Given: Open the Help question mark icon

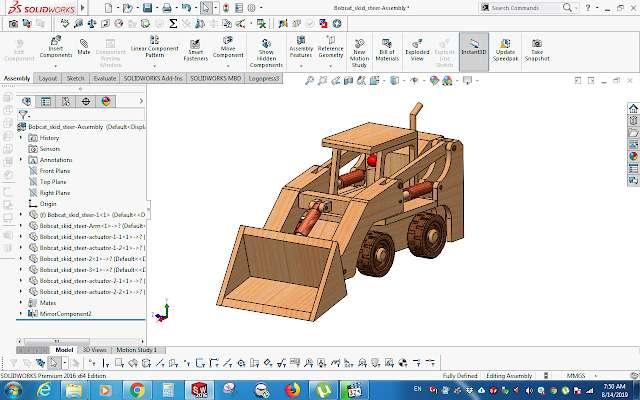Looking at the screenshot, I should 588,8.
